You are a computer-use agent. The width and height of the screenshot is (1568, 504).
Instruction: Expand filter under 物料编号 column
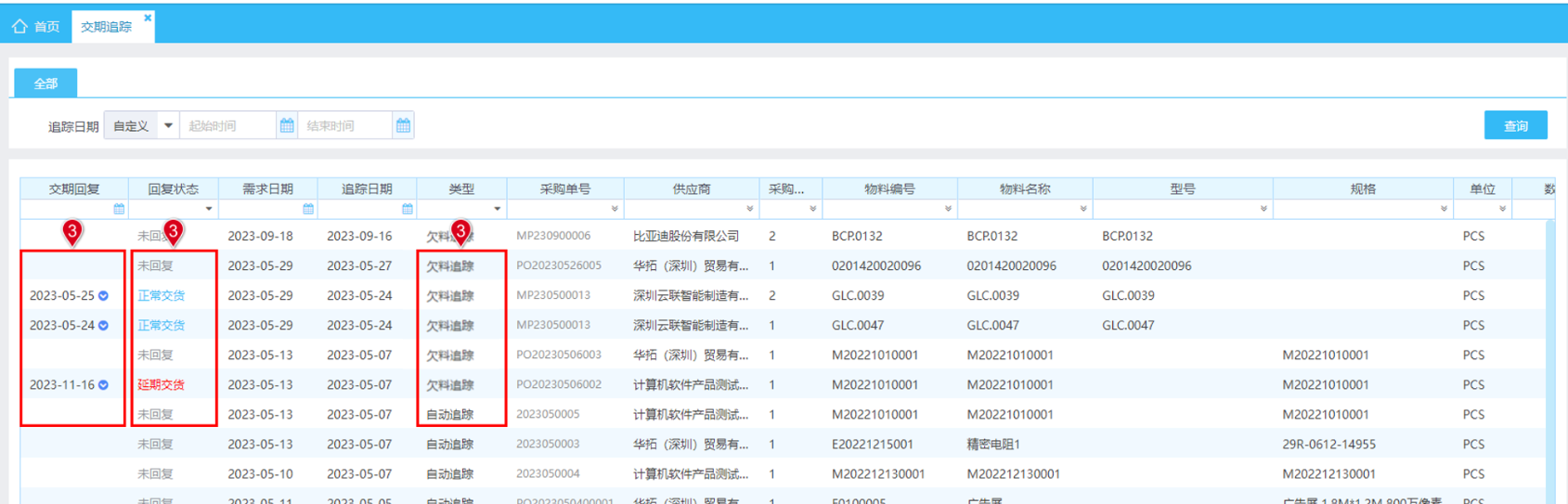[948, 209]
